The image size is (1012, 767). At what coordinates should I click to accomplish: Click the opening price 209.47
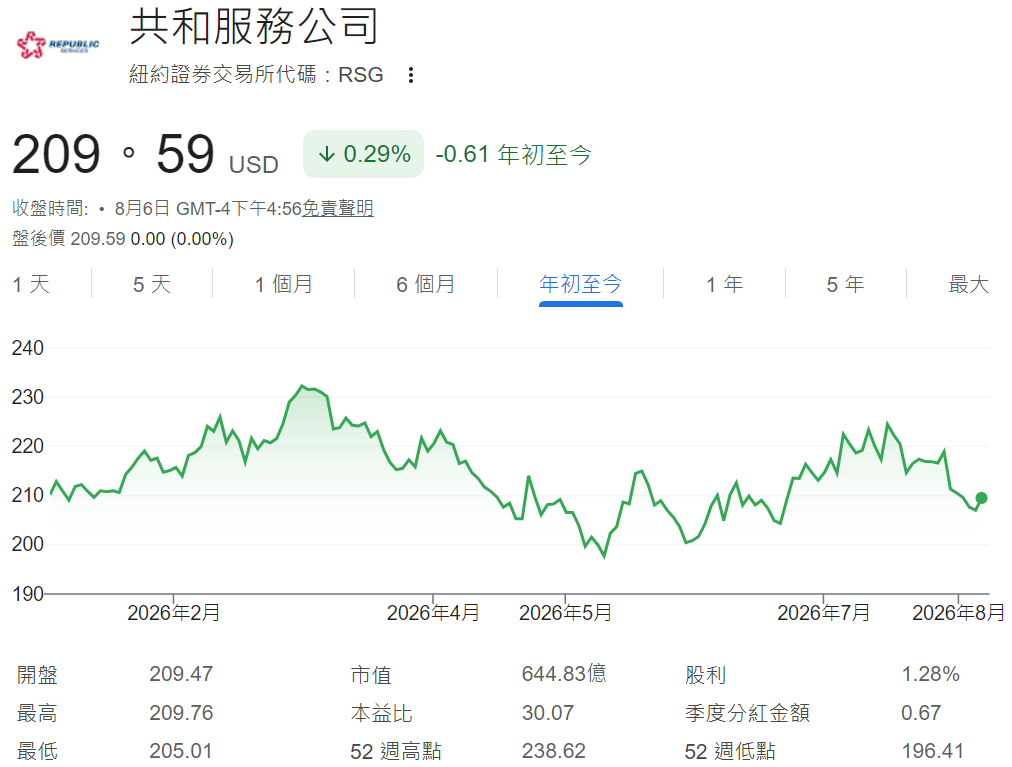tap(181, 674)
